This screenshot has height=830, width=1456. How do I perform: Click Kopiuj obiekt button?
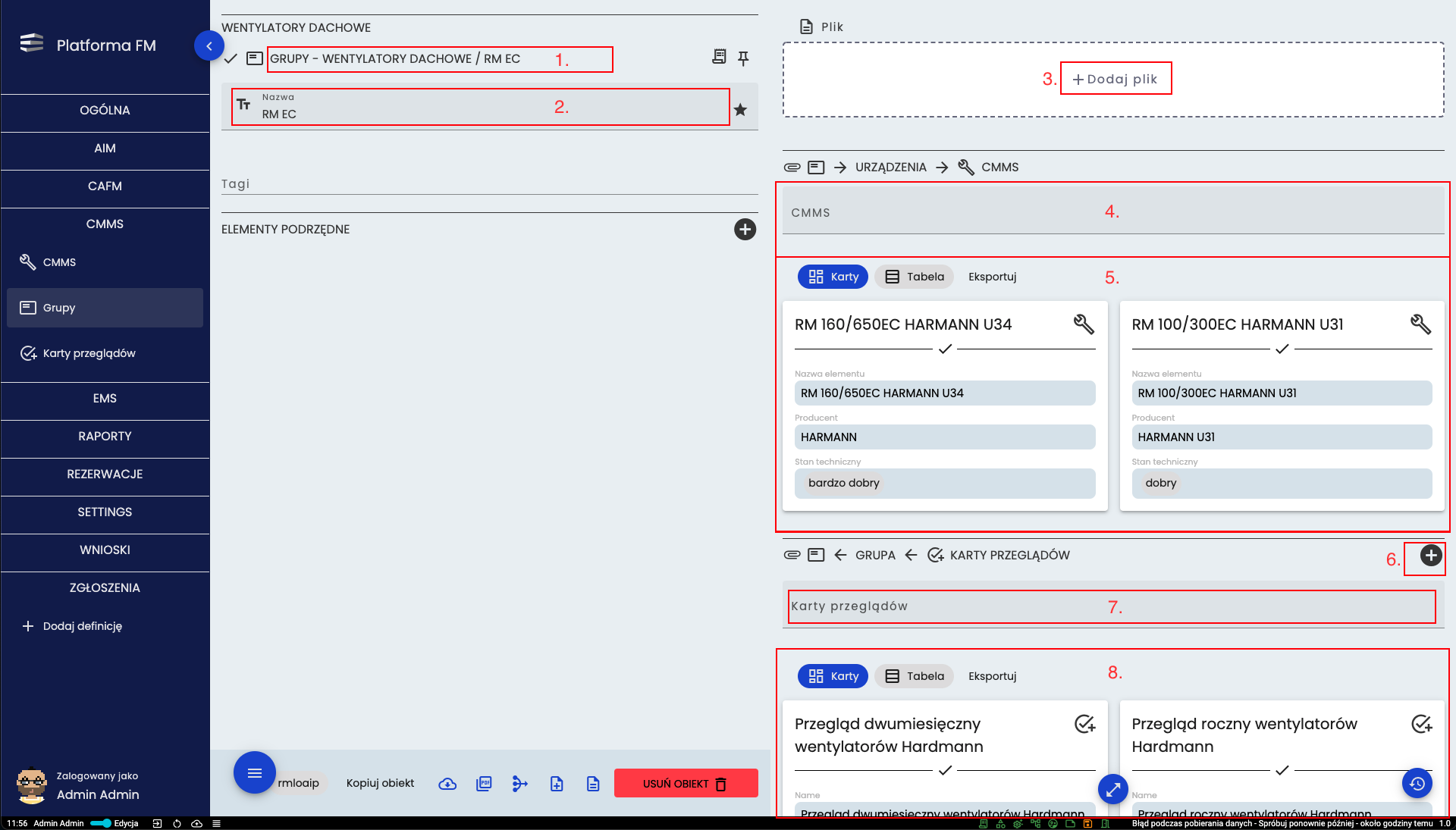tap(380, 784)
